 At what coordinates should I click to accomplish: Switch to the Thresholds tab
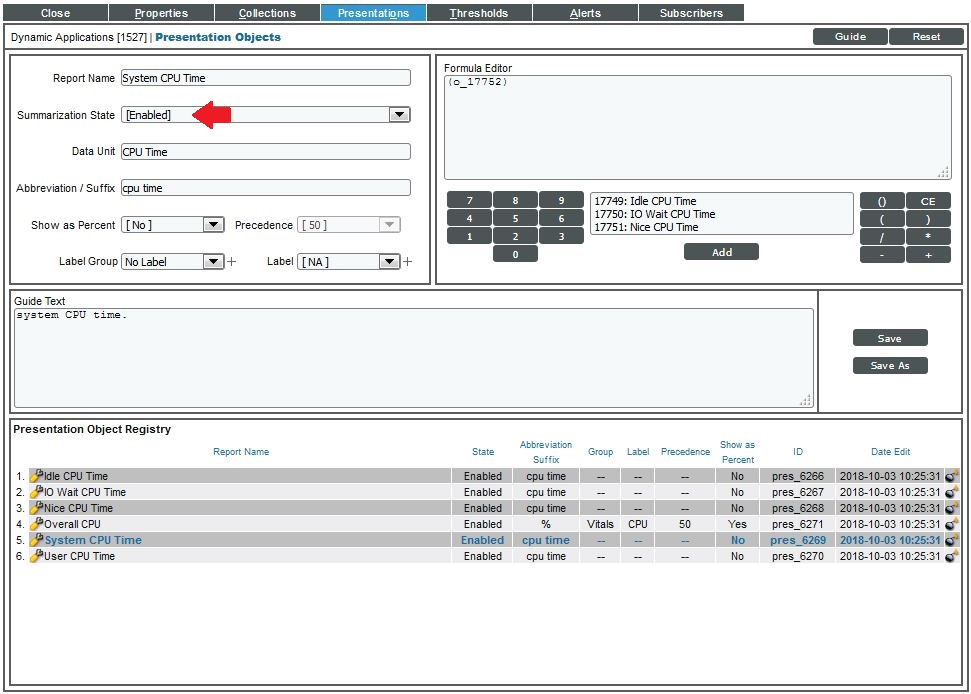[479, 13]
